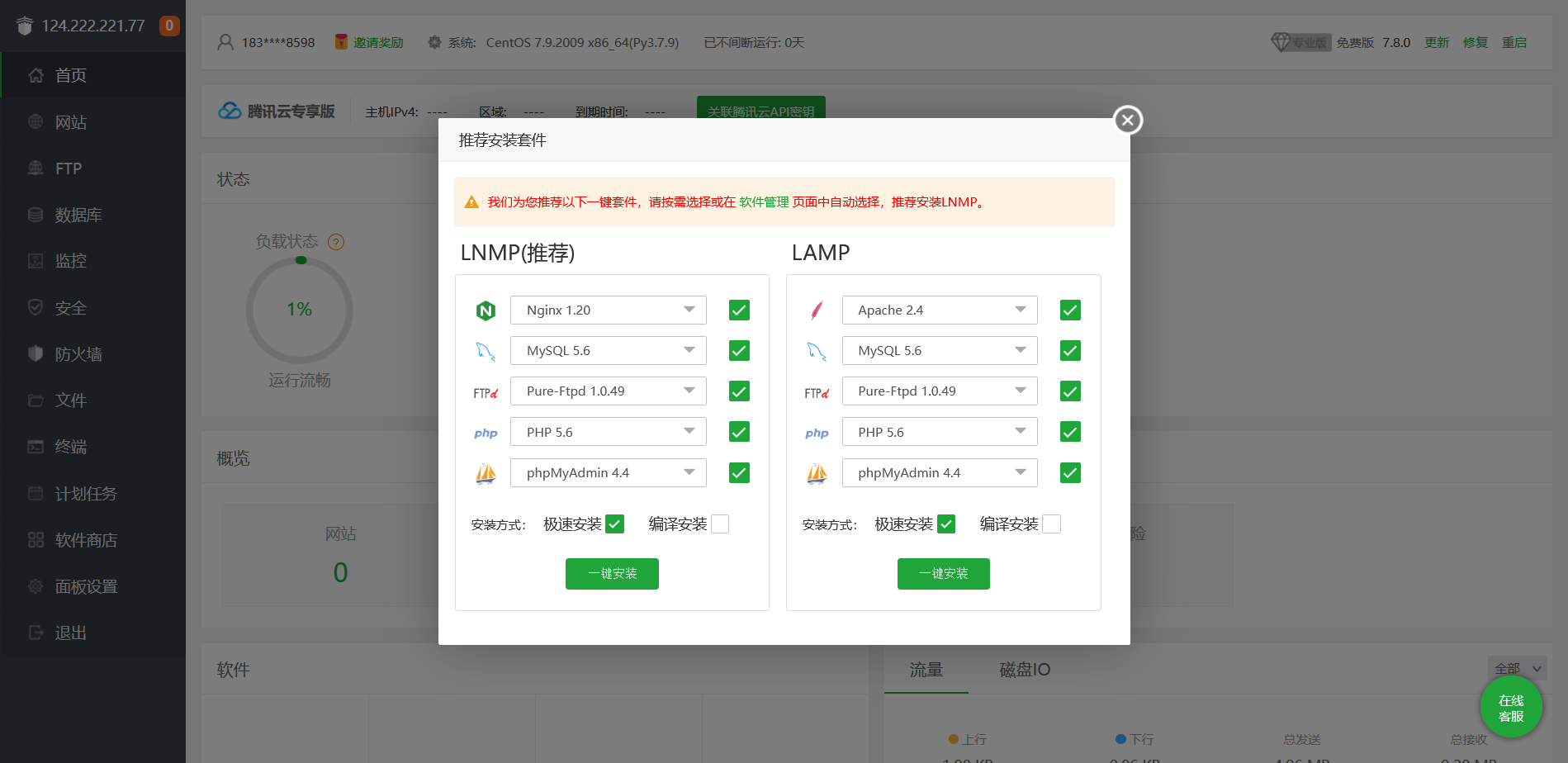Image resolution: width=1568 pixels, height=763 pixels.
Task: Click the 邀请奖励 link
Action: pos(378,42)
